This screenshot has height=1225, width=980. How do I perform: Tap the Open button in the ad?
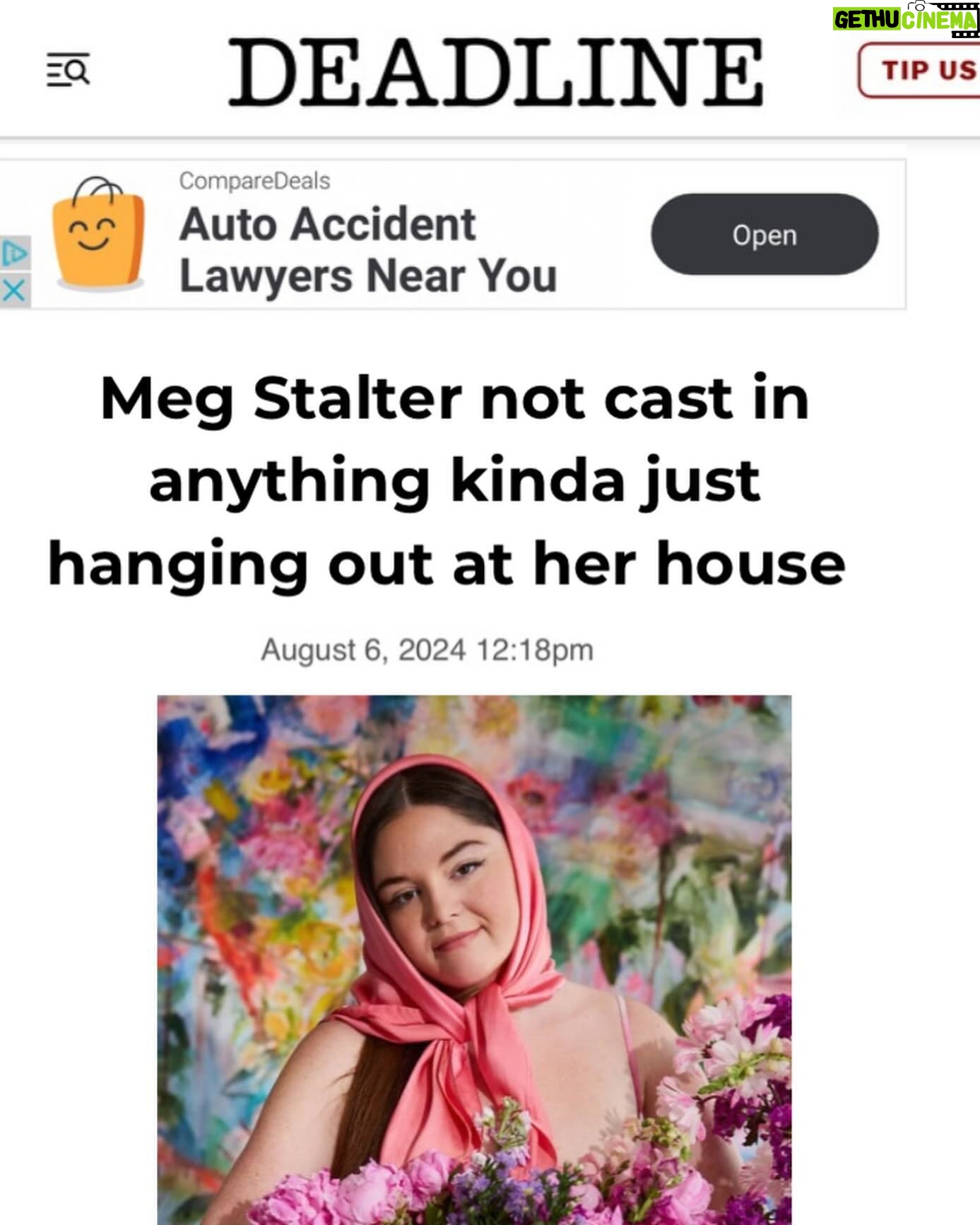pos(764,235)
